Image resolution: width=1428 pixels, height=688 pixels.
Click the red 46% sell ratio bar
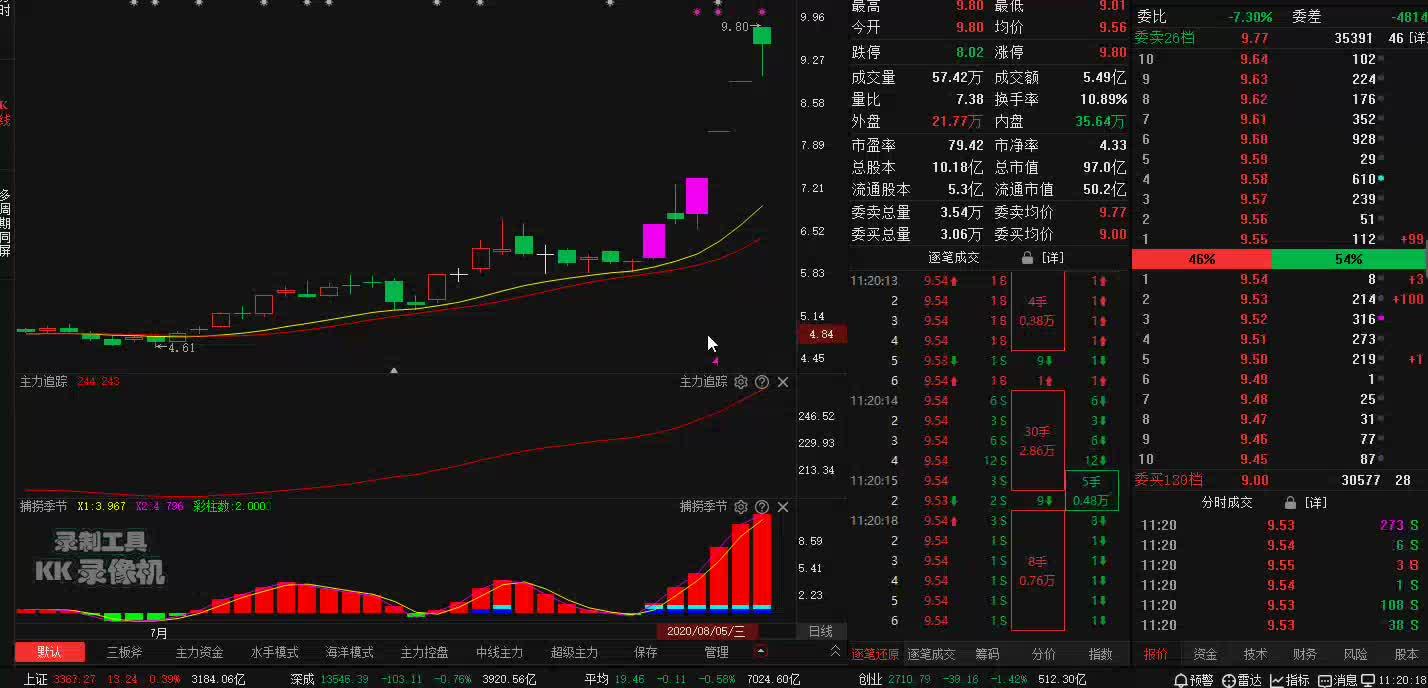click(1201, 259)
